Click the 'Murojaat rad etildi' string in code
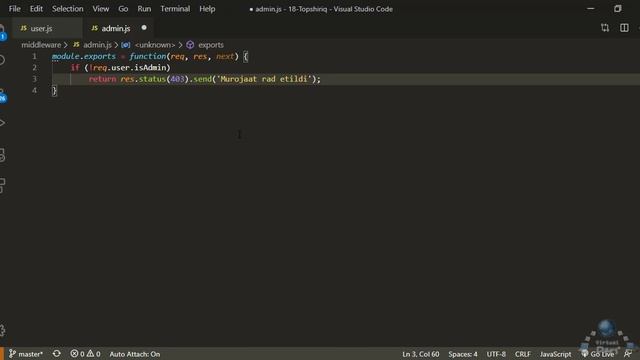 coord(264,79)
